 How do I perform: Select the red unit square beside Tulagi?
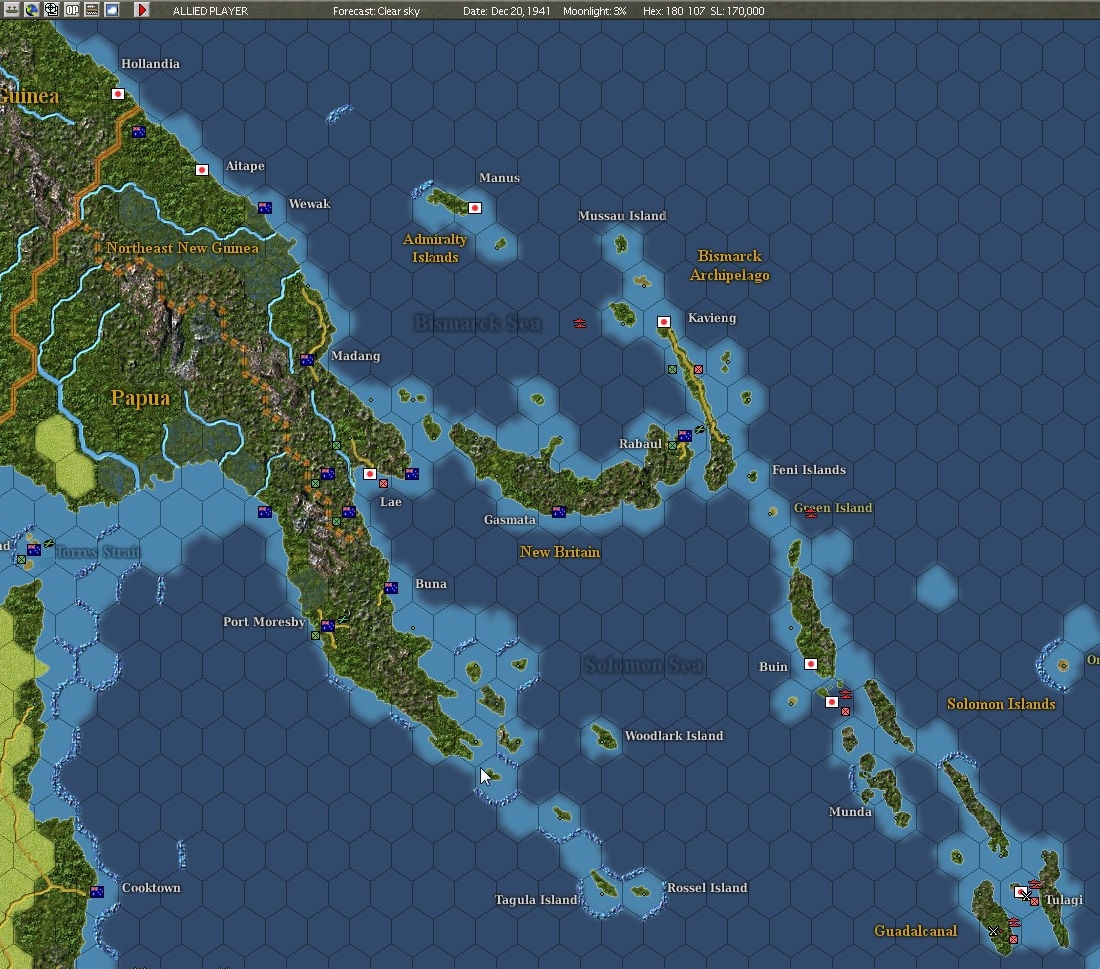point(1034,901)
